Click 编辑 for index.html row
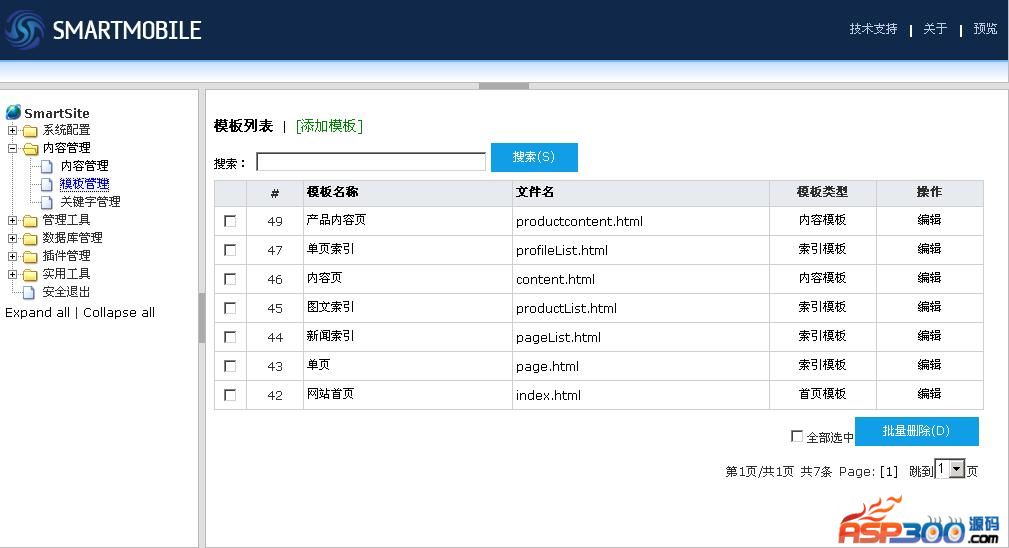This screenshot has width=1009, height=548. (x=929, y=394)
